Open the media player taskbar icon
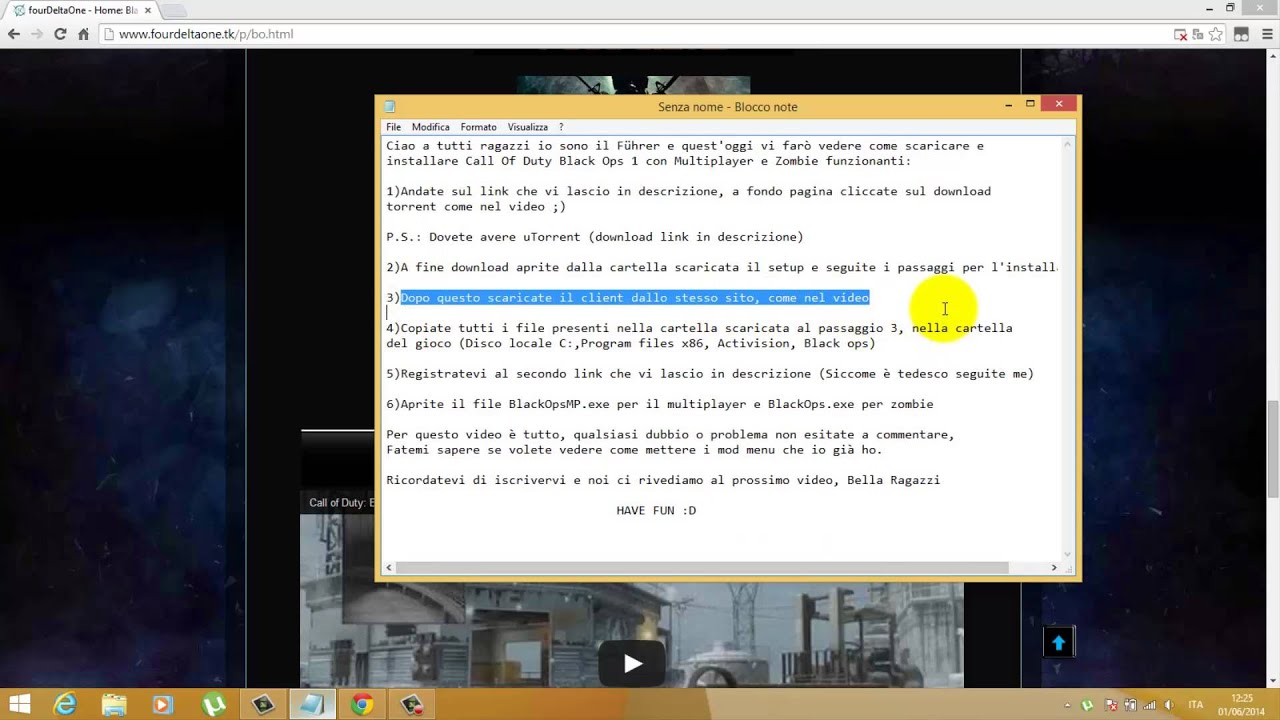The height and width of the screenshot is (720, 1280). pyautogui.click(x=162, y=705)
